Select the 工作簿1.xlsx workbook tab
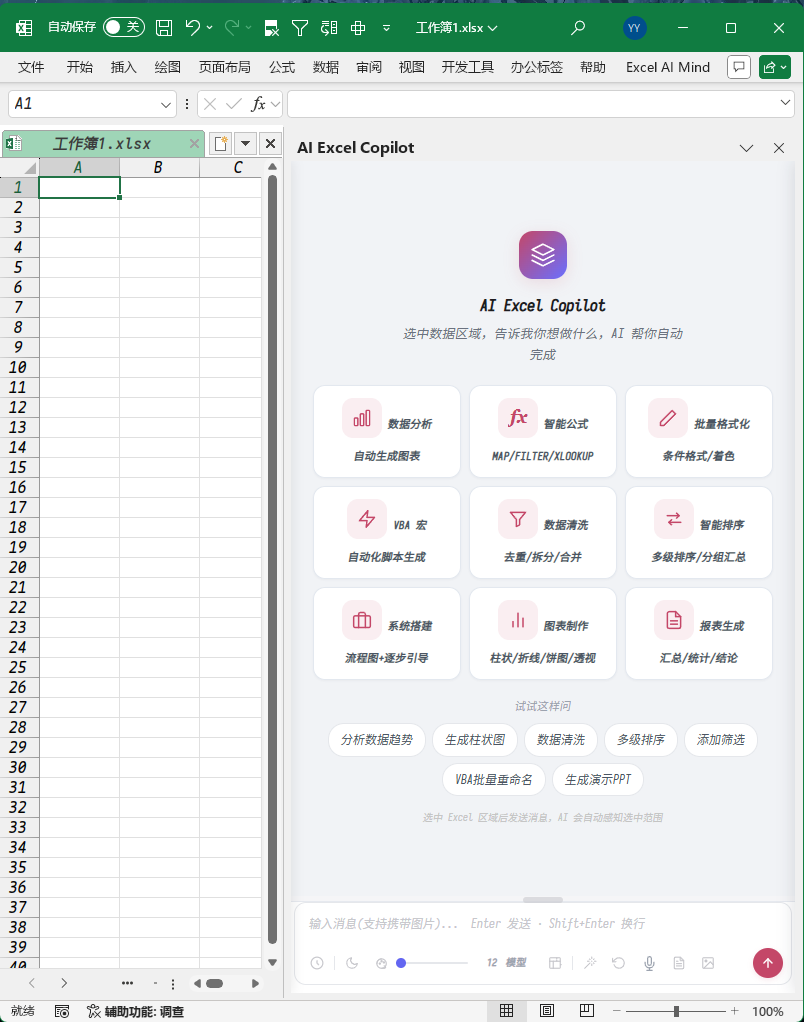The width and height of the screenshot is (804, 1022). (x=102, y=143)
